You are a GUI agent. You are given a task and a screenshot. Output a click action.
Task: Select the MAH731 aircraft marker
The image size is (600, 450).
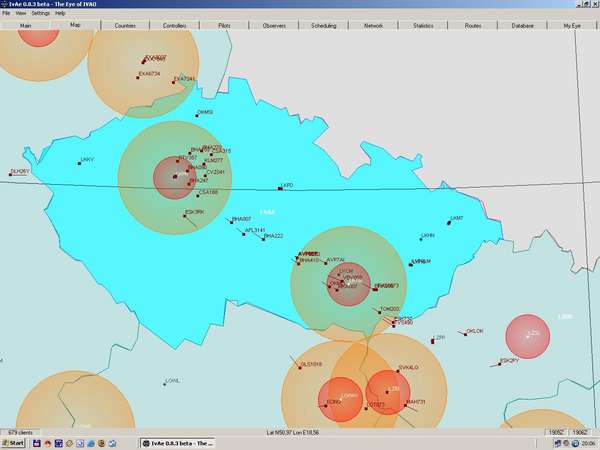(406, 405)
